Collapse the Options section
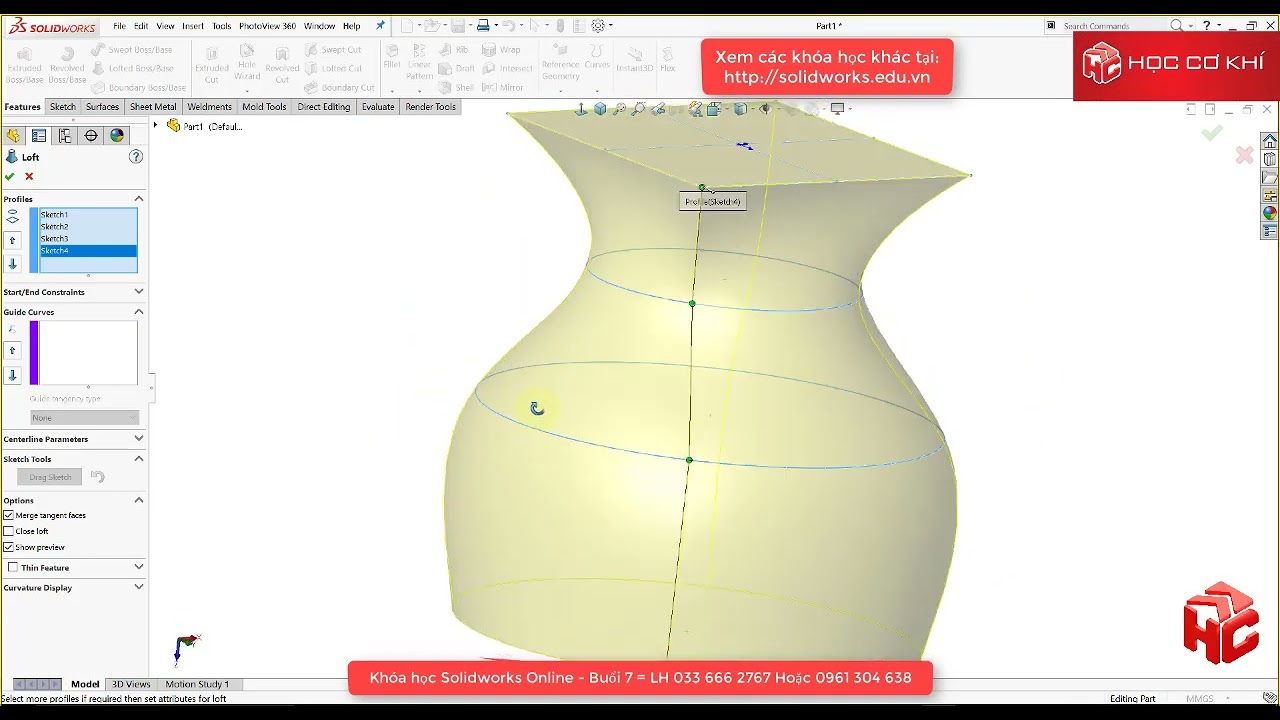Screen dimensions: 1280x720 pyautogui.click(x=139, y=500)
